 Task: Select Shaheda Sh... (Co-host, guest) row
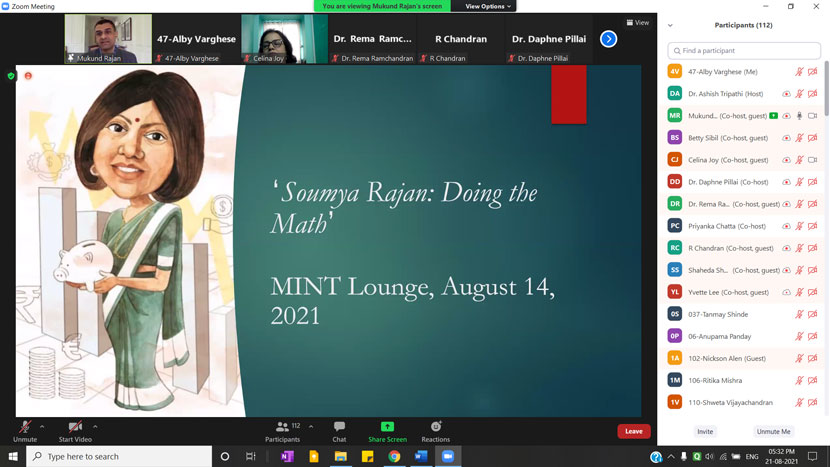[741, 270]
